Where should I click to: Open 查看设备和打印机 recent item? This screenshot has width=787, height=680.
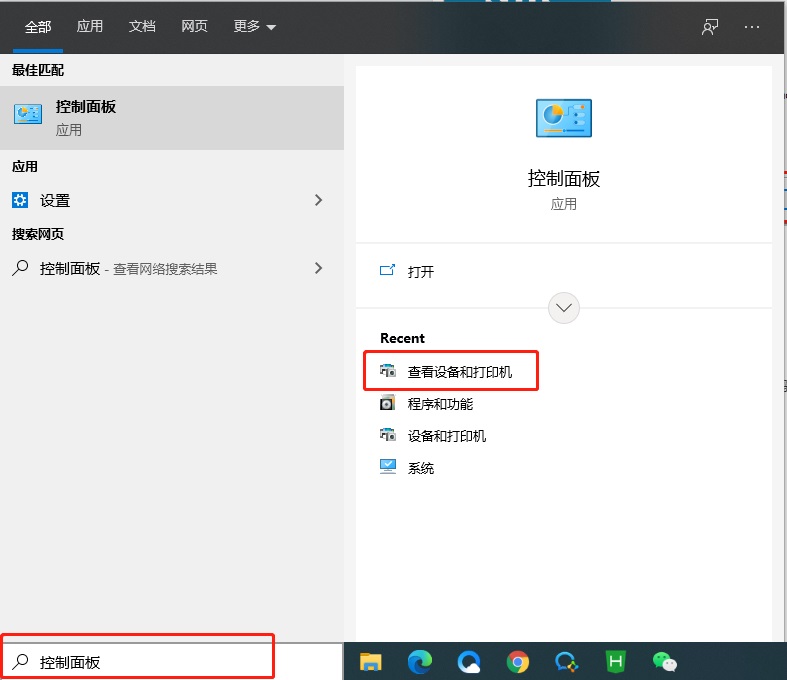460,372
